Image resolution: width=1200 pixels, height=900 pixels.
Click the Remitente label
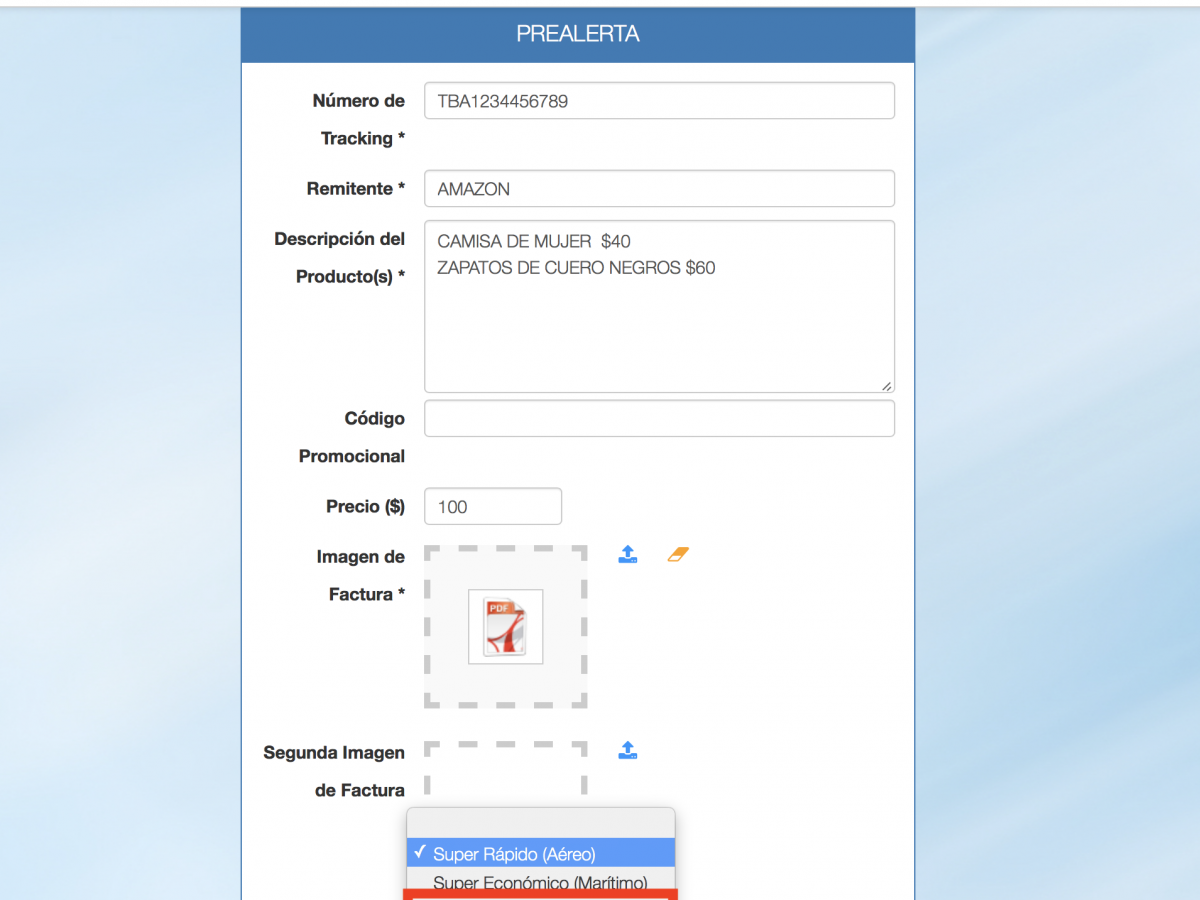pos(355,189)
